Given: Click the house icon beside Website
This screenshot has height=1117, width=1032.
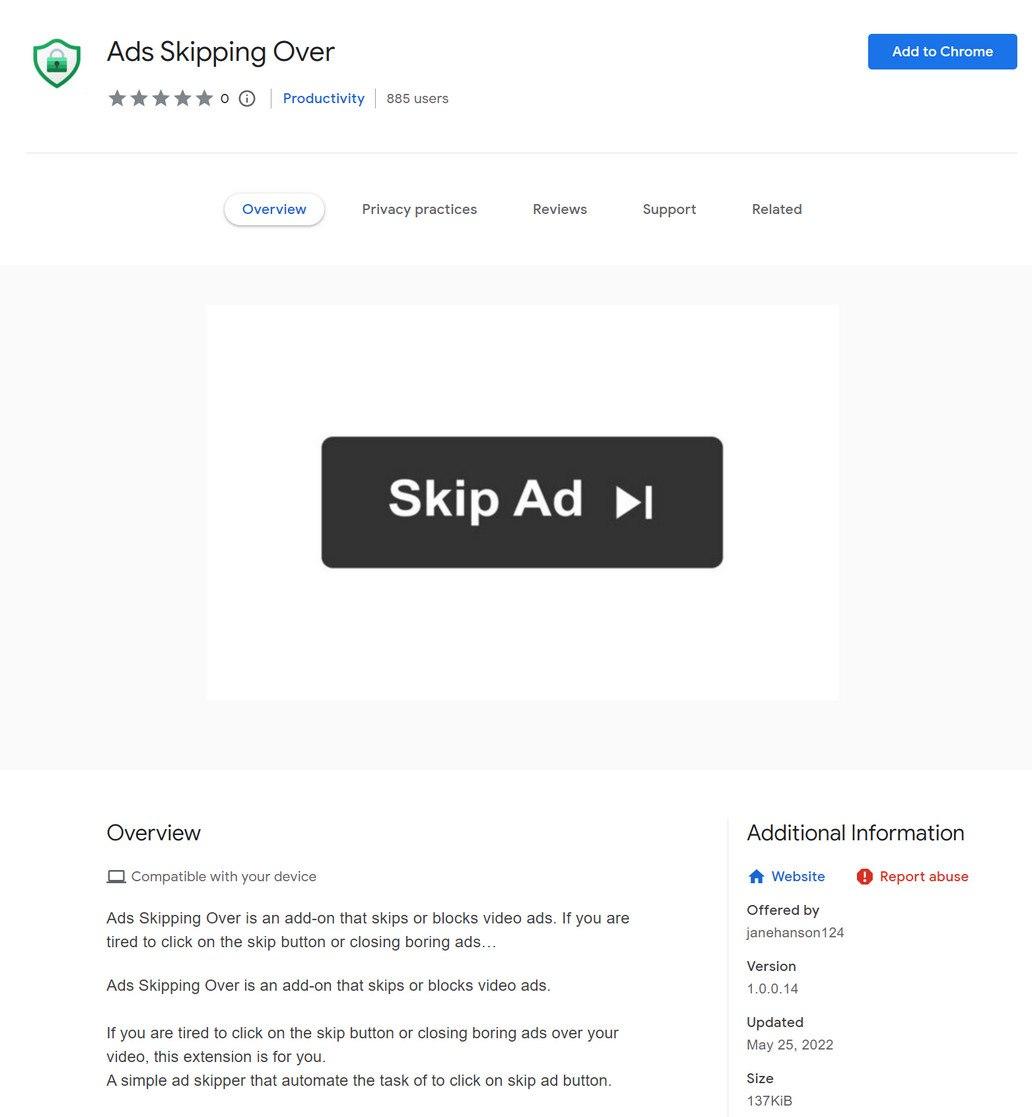Looking at the screenshot, I should (x=756, y=876).
